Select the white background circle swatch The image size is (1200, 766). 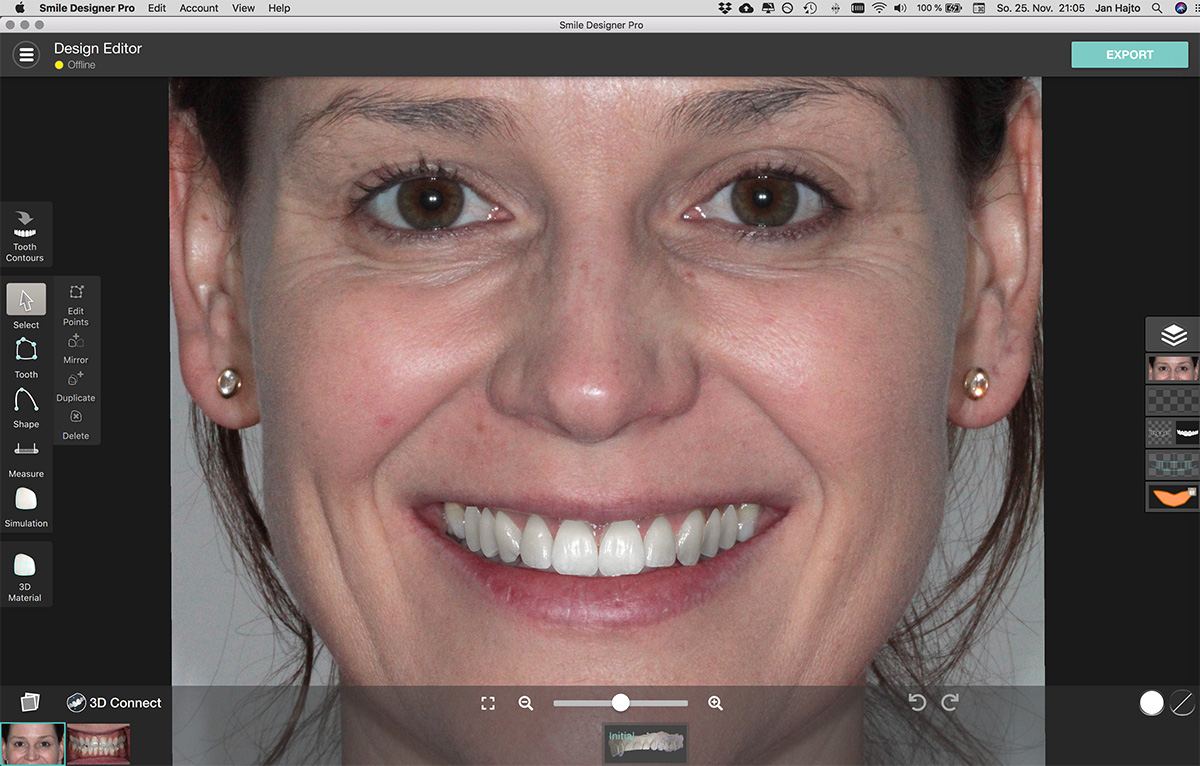tap(1152, 703)
